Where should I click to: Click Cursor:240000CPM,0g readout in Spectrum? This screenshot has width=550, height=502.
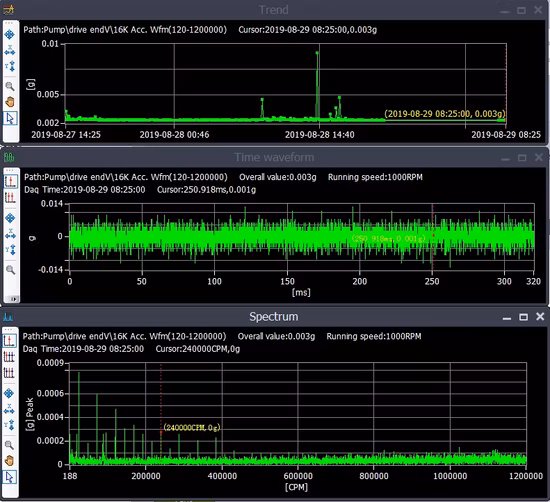coord(198,349)
